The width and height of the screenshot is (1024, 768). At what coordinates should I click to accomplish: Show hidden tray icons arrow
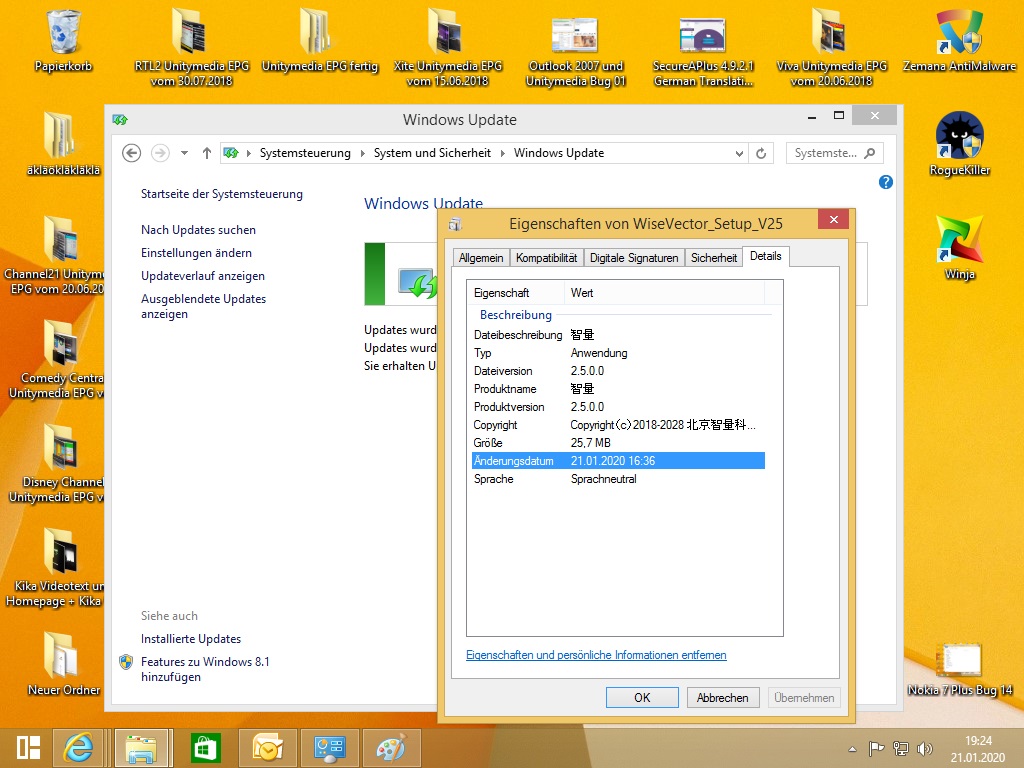[x=852, y=749]
